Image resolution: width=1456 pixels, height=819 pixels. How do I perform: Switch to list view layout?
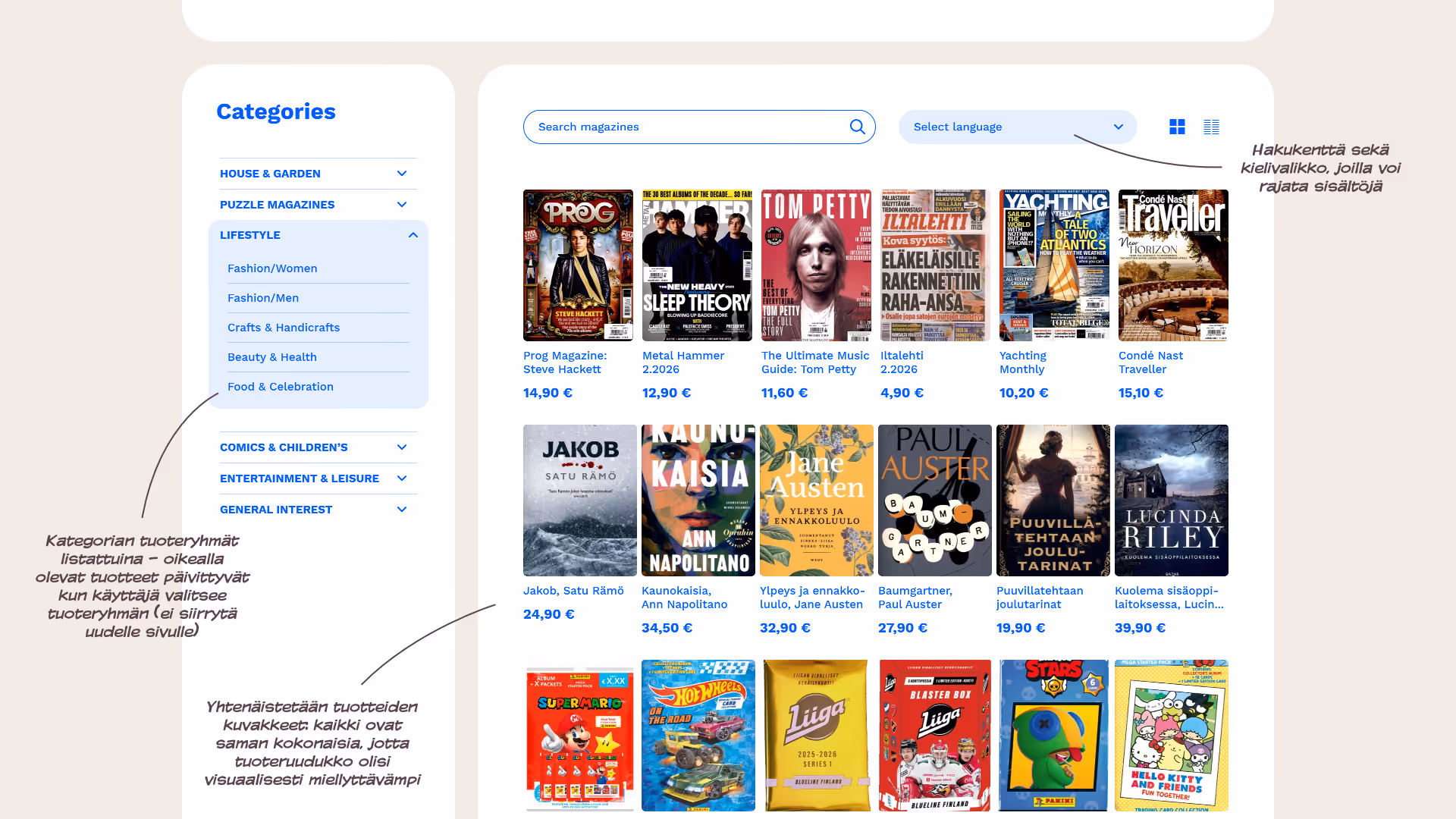tap(1211, 127)
